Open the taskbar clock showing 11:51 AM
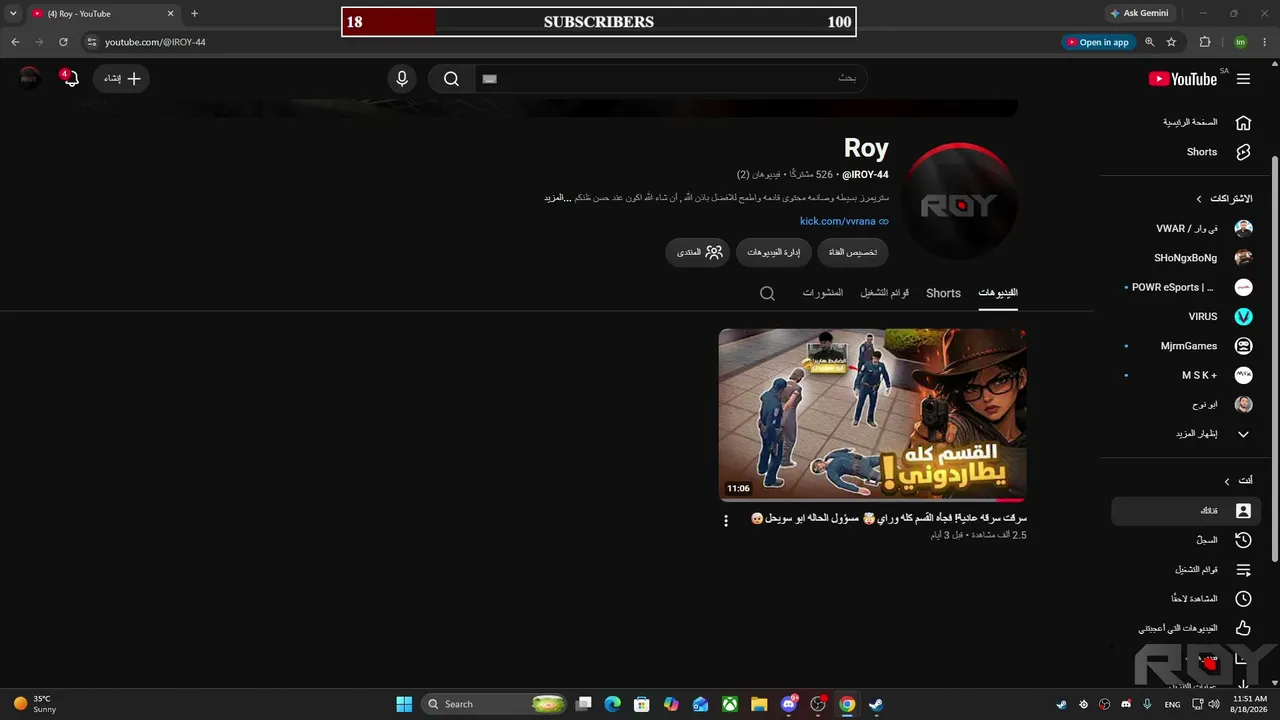 [x=1250, y=704]
